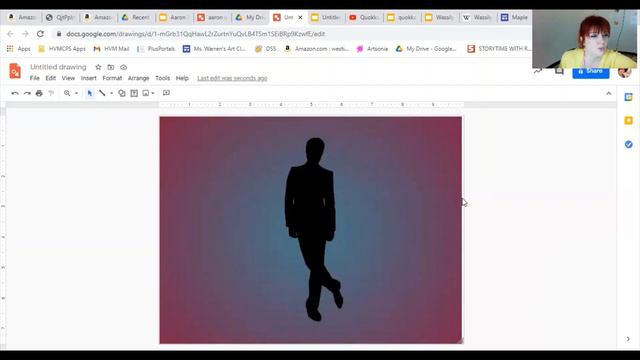Image resolution: width=640 pixels, height=360 pixels.
Task: Open the DSS bookmark
Action: coord(265,49)
